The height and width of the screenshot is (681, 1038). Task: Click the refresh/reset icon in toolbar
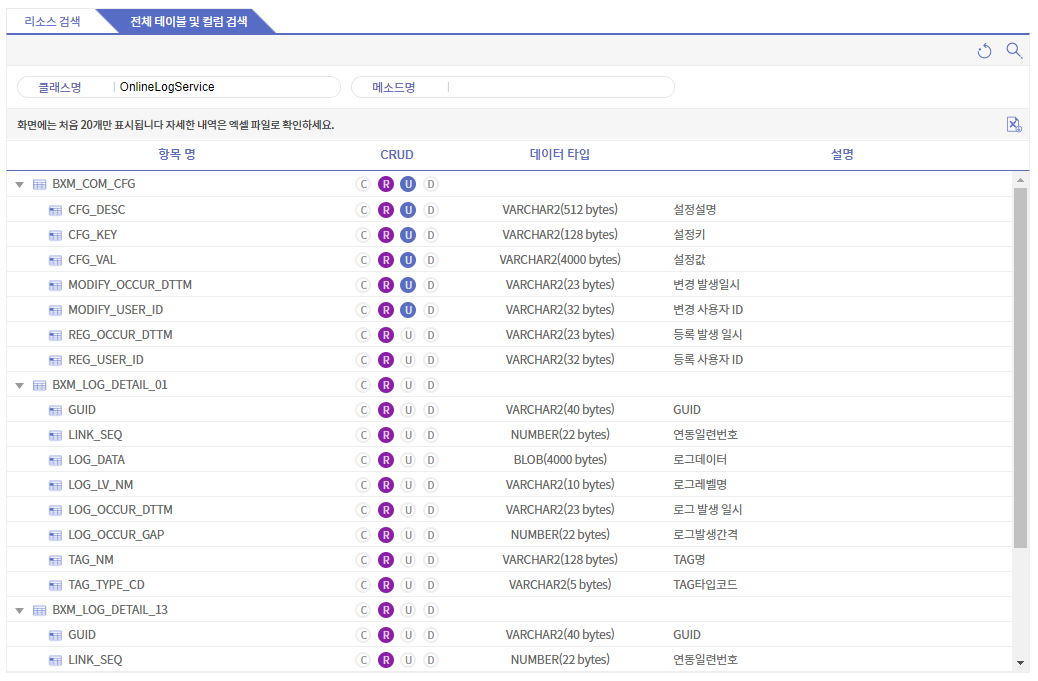pyautogui.click(x=984, y=51)
